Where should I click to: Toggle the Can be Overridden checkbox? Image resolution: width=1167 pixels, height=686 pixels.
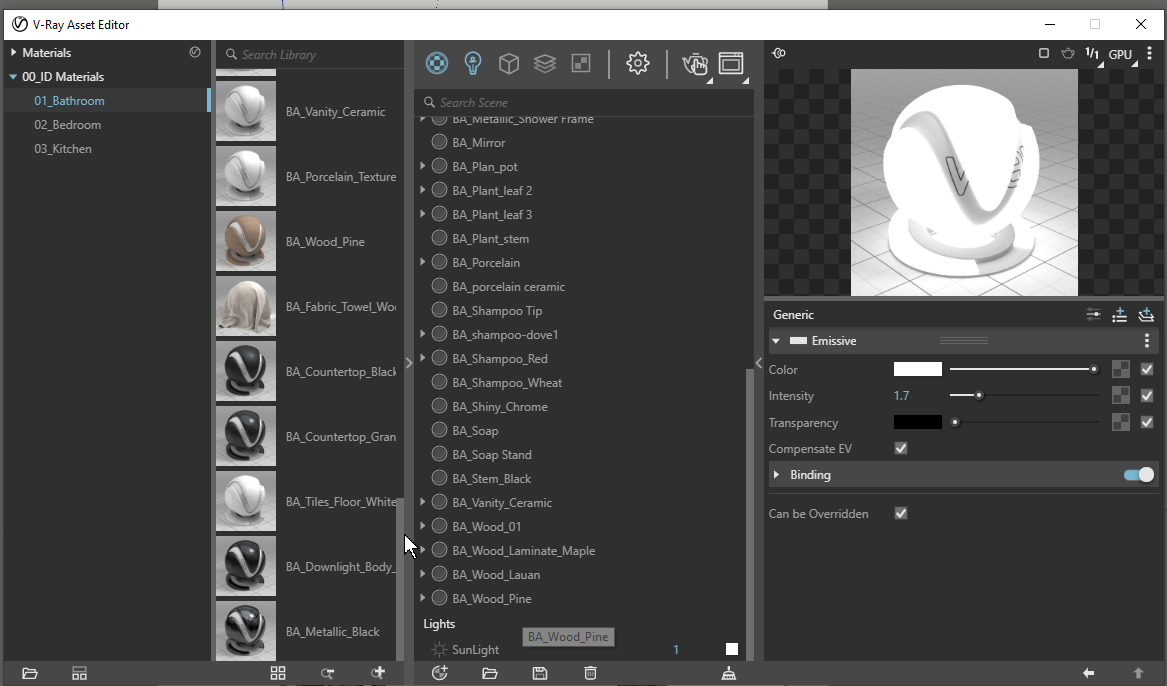[901, 513]
